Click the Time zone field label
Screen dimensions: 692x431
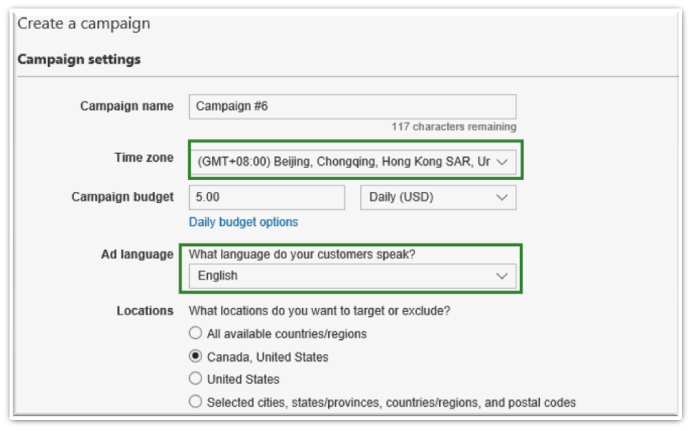[144, 158]
